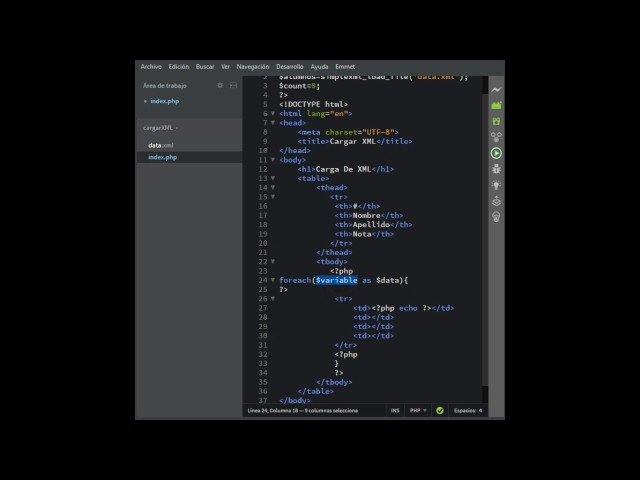The height and width of the screenshot is (480, 640).
Task: Click the Área de trabajo header
Action: point(164,86)
